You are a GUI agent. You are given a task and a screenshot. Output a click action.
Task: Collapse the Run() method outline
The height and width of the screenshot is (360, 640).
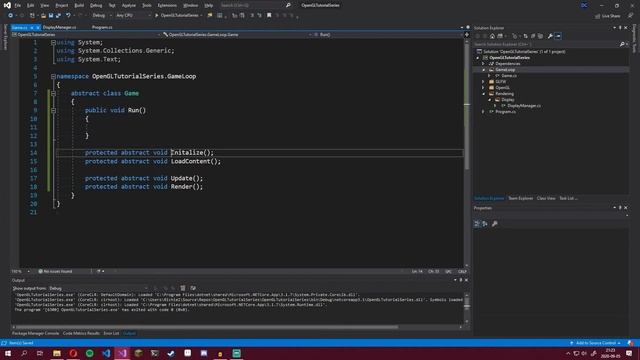(53, 110)
